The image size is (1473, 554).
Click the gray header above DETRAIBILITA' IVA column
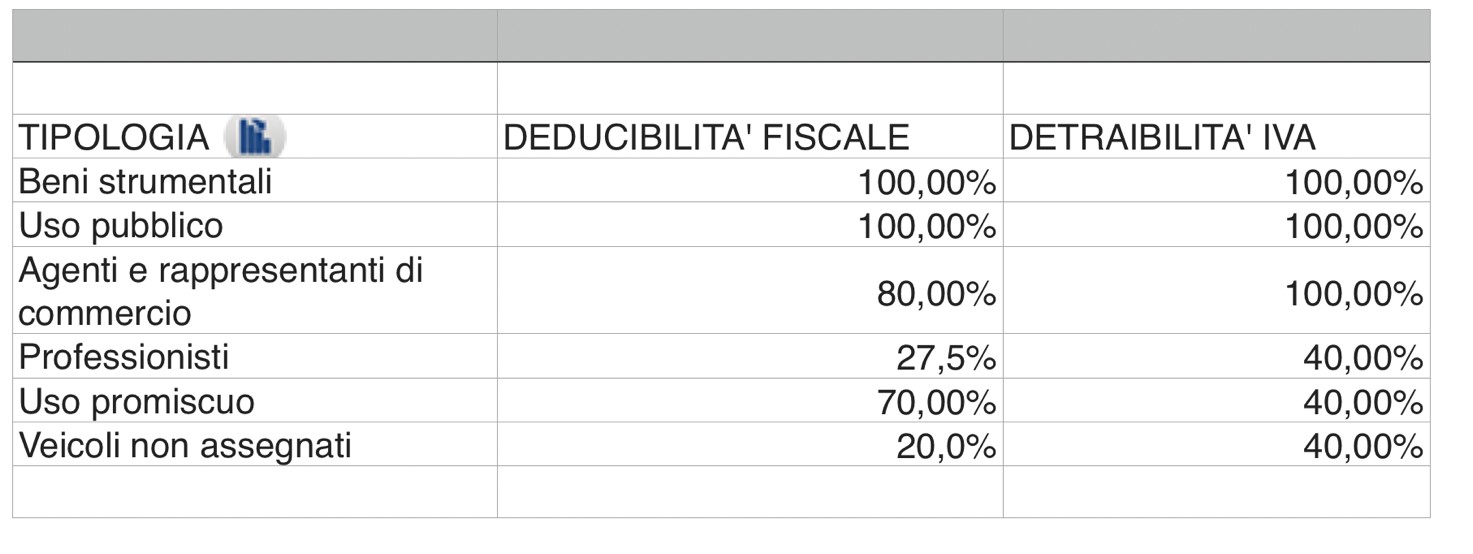[x=1217, y=36]
